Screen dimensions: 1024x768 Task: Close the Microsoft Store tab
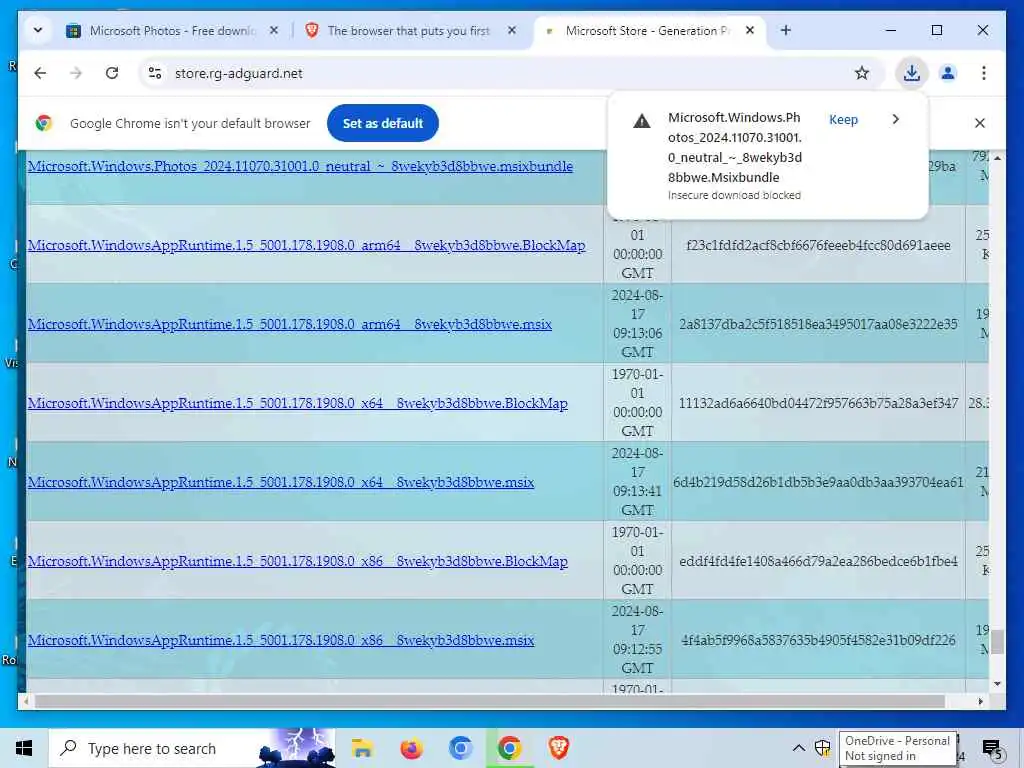pyautogui.click(x=750, y=30)
